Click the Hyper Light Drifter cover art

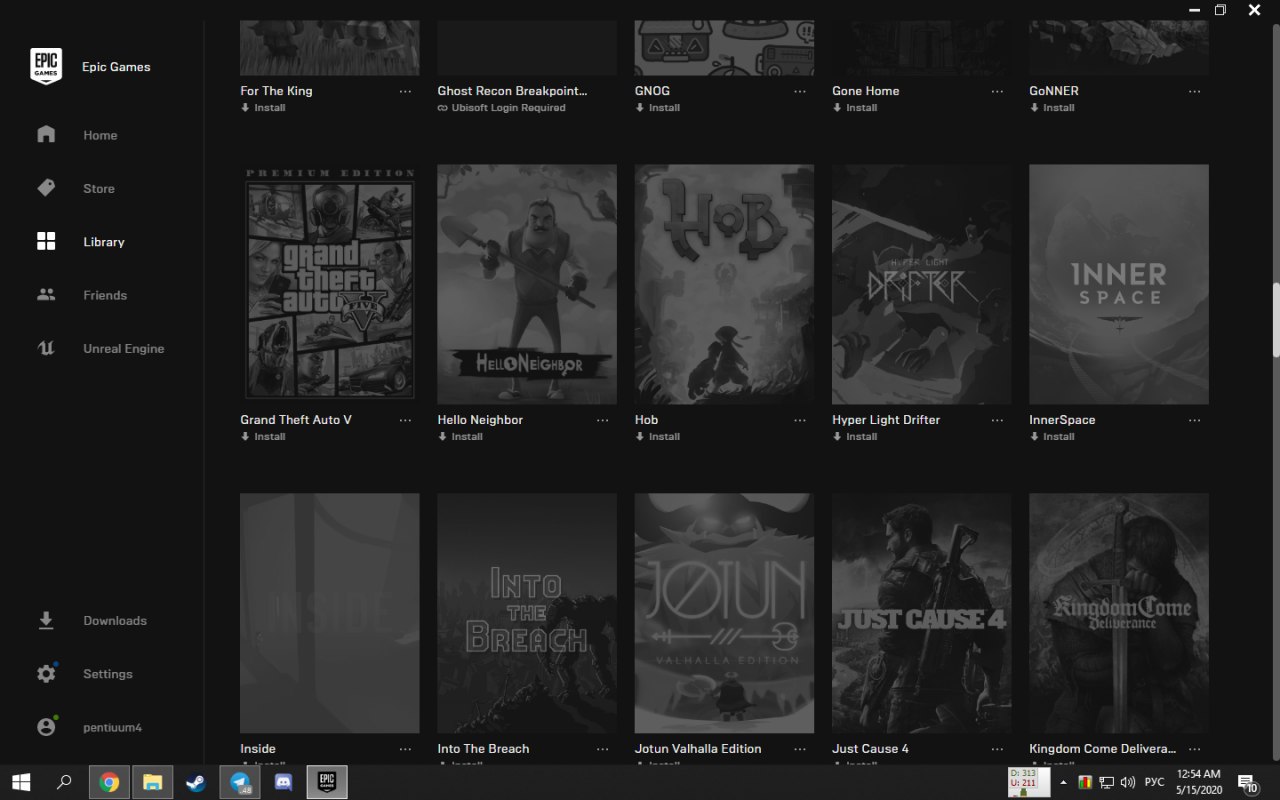pyautogui.click(x=921, y=284)
